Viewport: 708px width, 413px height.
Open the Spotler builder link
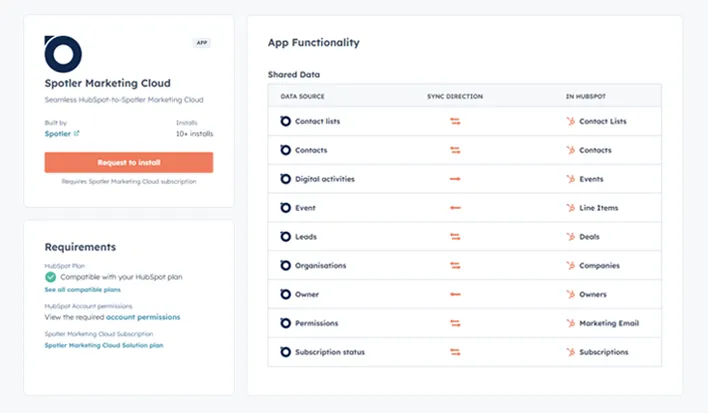pos(58,133)
